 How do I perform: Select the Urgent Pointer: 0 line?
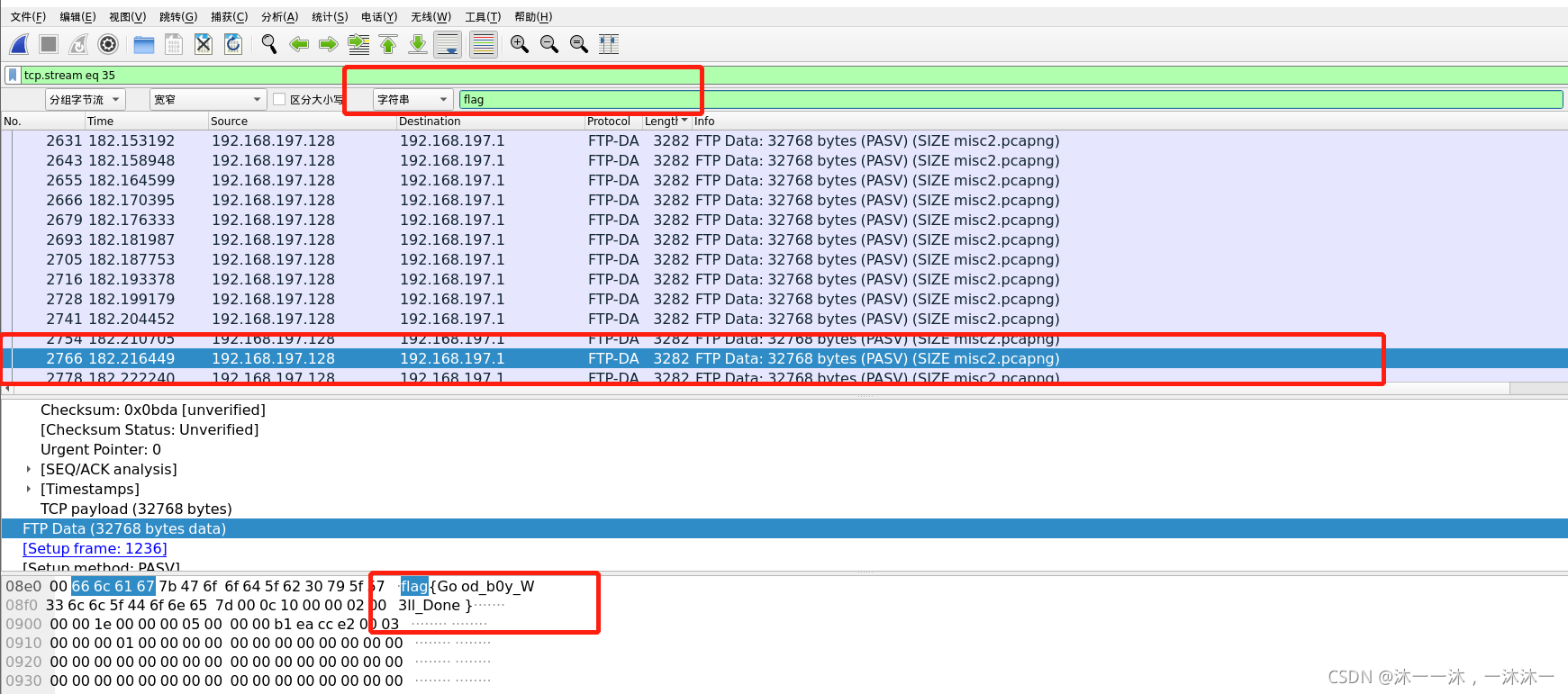click(x=101, y=449)
